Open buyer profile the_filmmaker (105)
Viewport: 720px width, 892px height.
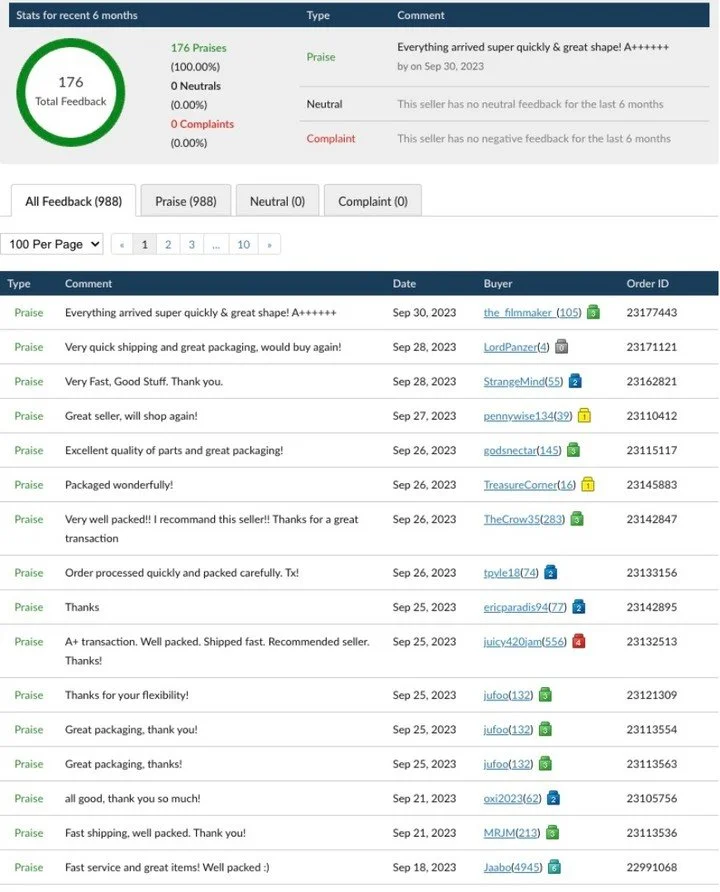click(532, 312)
